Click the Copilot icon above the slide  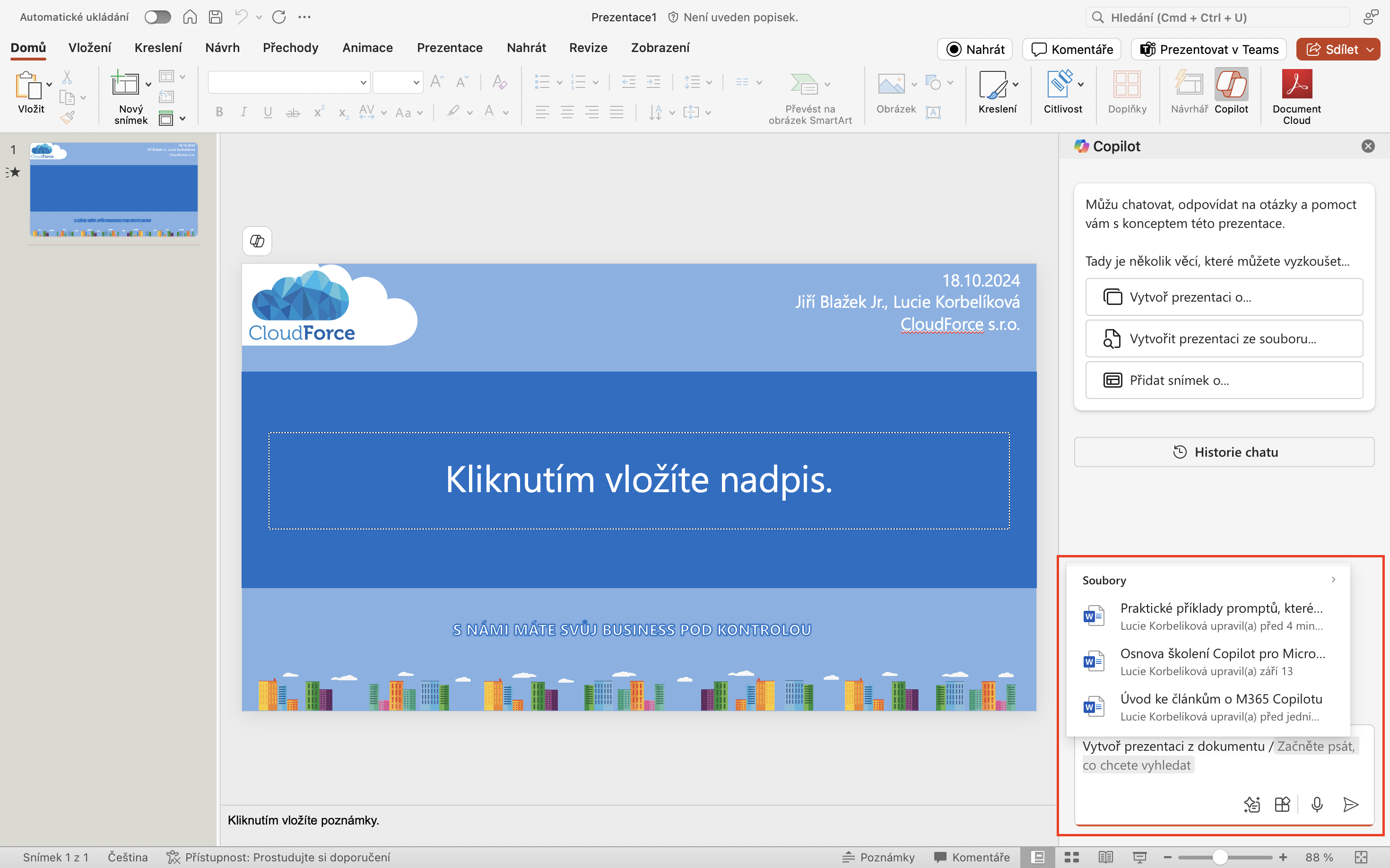tap(257, 241)
